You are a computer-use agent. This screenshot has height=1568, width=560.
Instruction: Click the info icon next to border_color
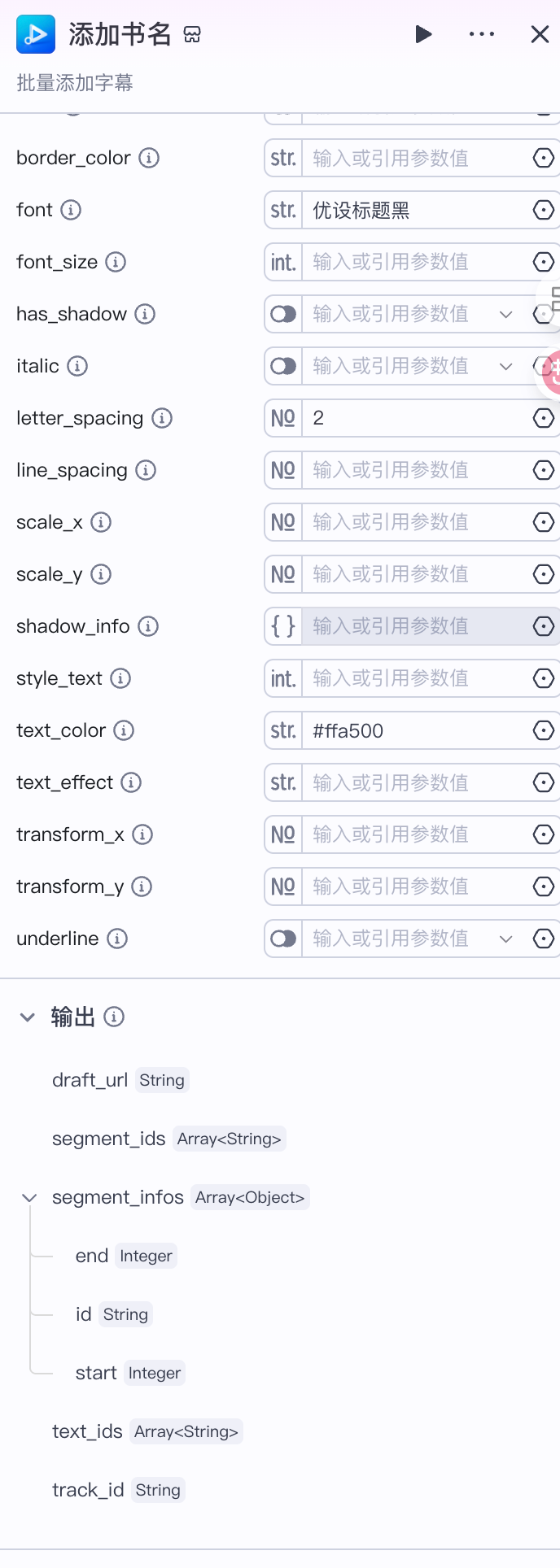click(149, 158)
